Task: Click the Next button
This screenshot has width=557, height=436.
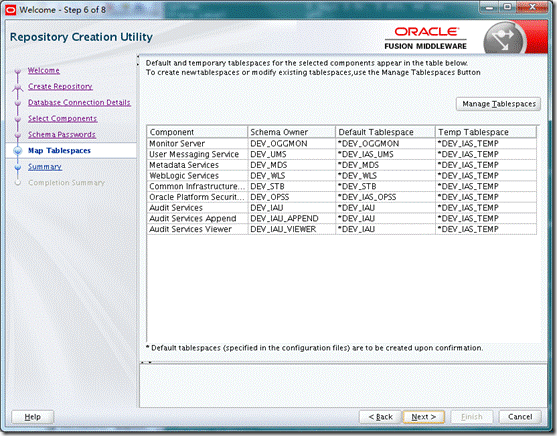Action: coord(423,417)
